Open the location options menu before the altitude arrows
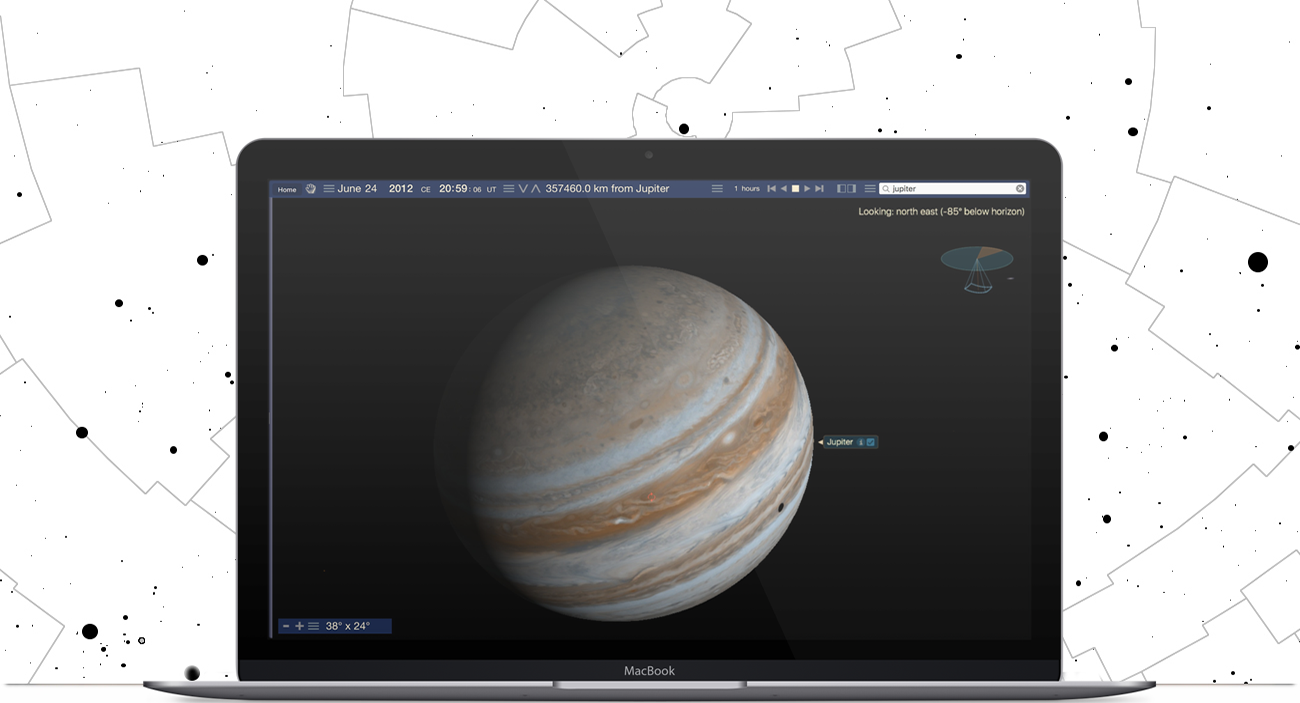 pyautogui.click(x=509, y=188)
